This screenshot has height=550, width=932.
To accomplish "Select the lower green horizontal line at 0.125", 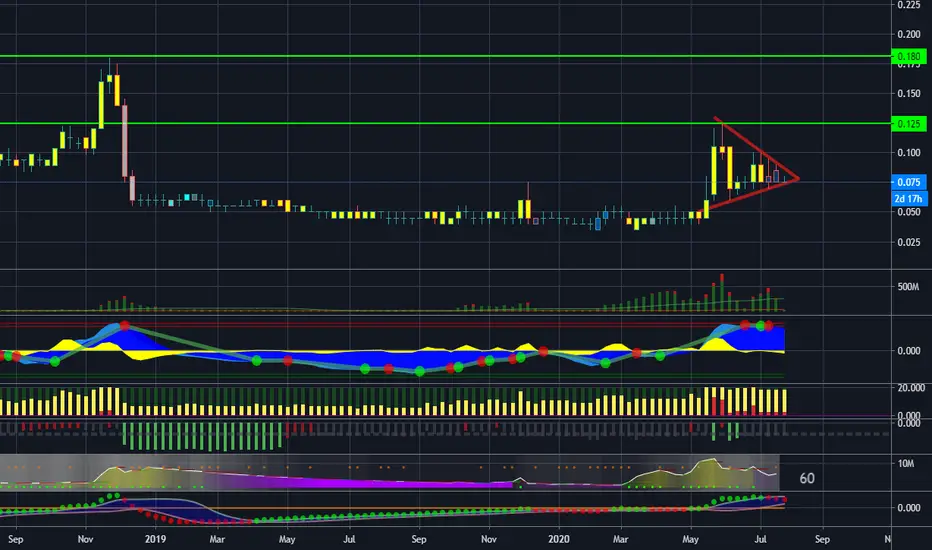I will [446, 124].
